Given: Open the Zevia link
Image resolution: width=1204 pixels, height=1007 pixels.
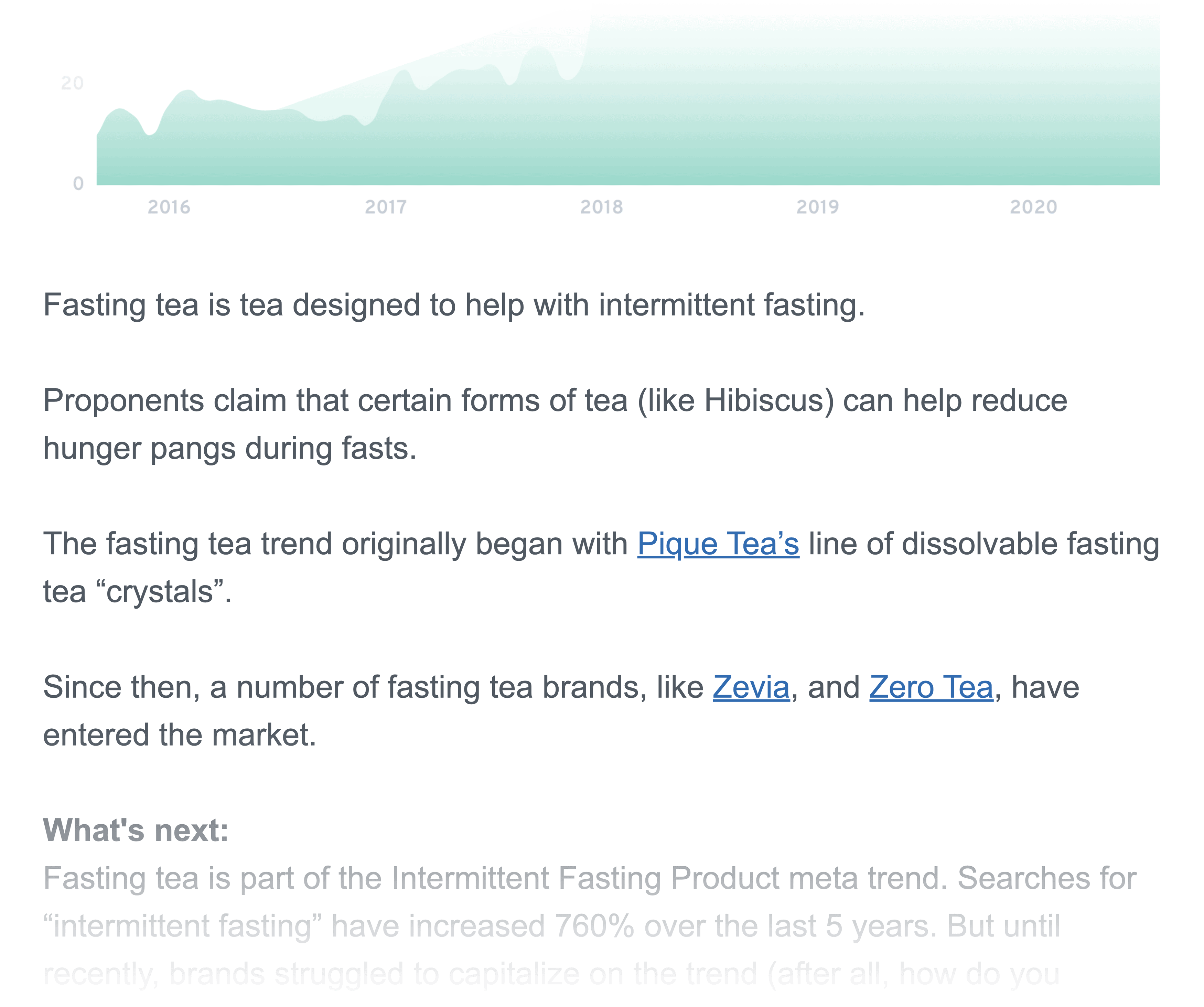Looking at the screenshot, I should click(x=751, y=687).
